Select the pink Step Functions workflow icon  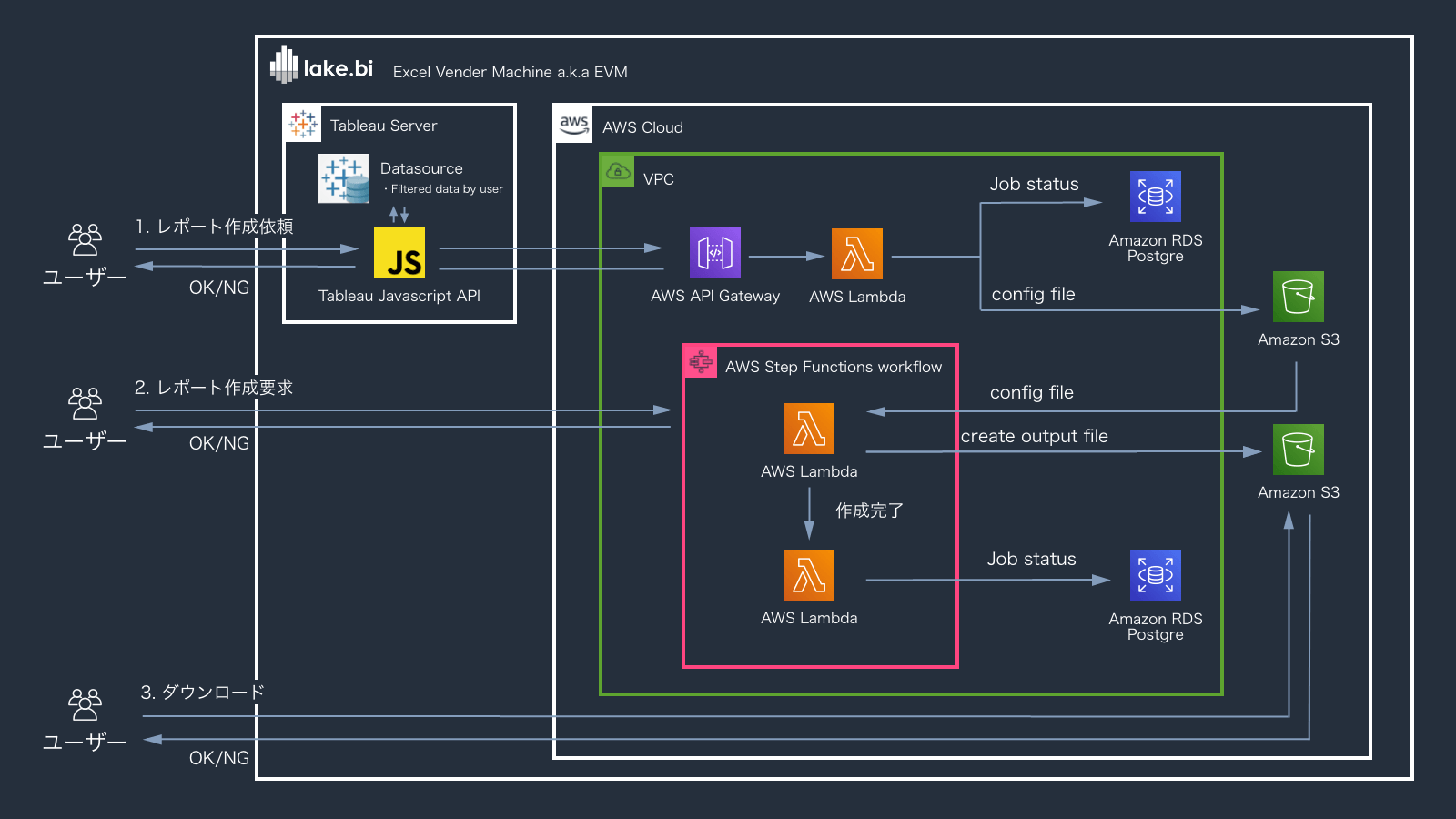[701, 362]
